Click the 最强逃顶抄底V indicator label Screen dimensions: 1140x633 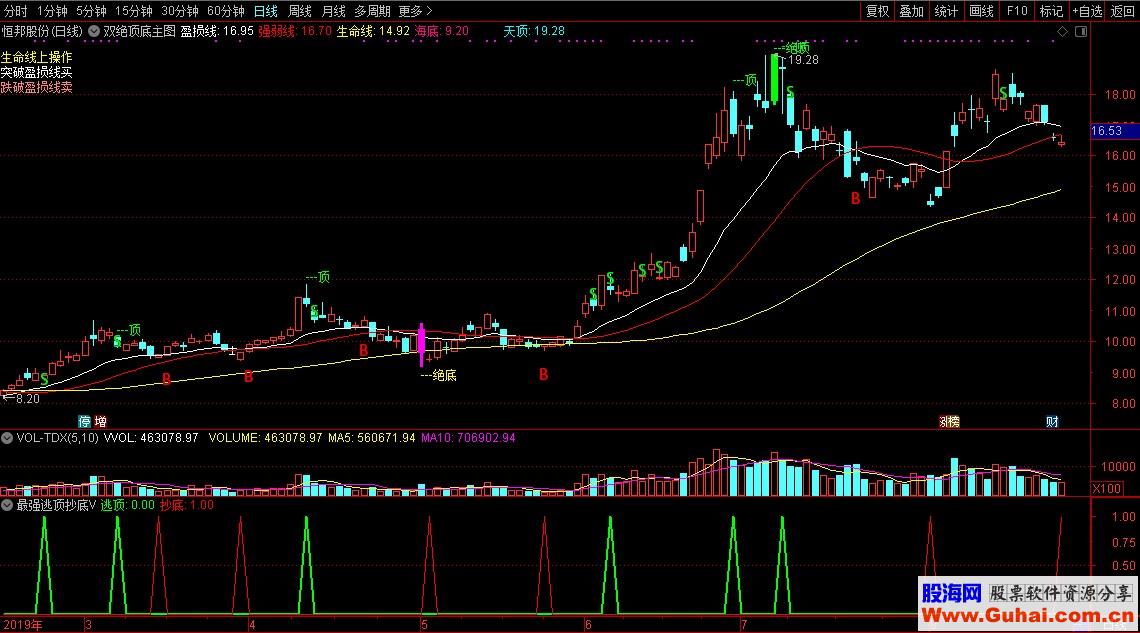click(56, 505)
